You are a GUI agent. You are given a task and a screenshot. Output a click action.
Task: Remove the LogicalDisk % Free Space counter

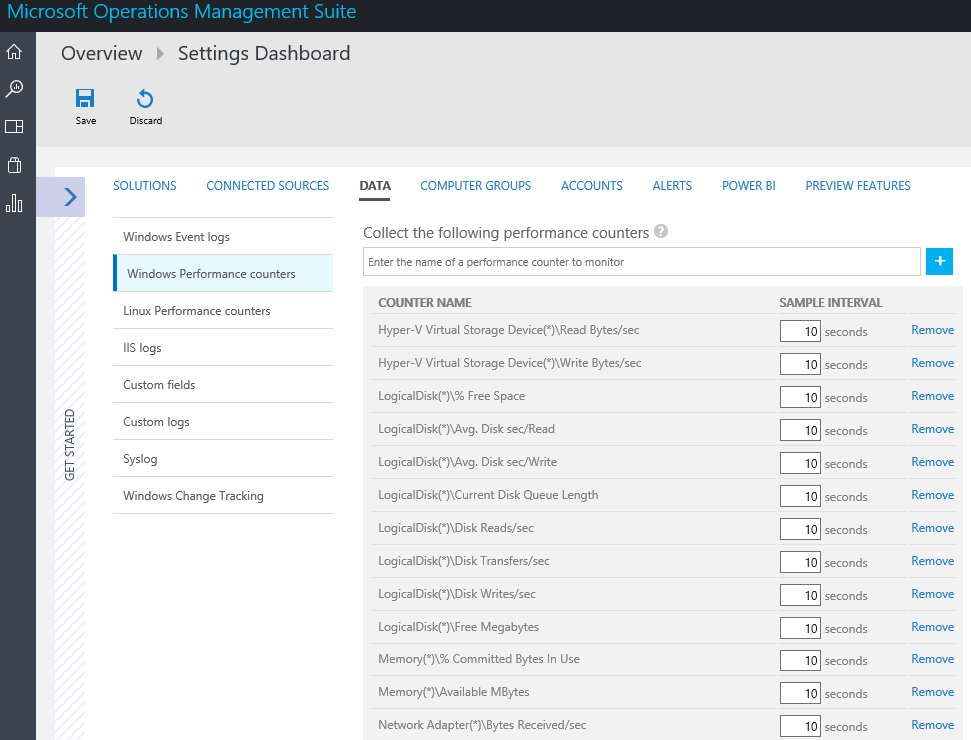tap(932, 396)
